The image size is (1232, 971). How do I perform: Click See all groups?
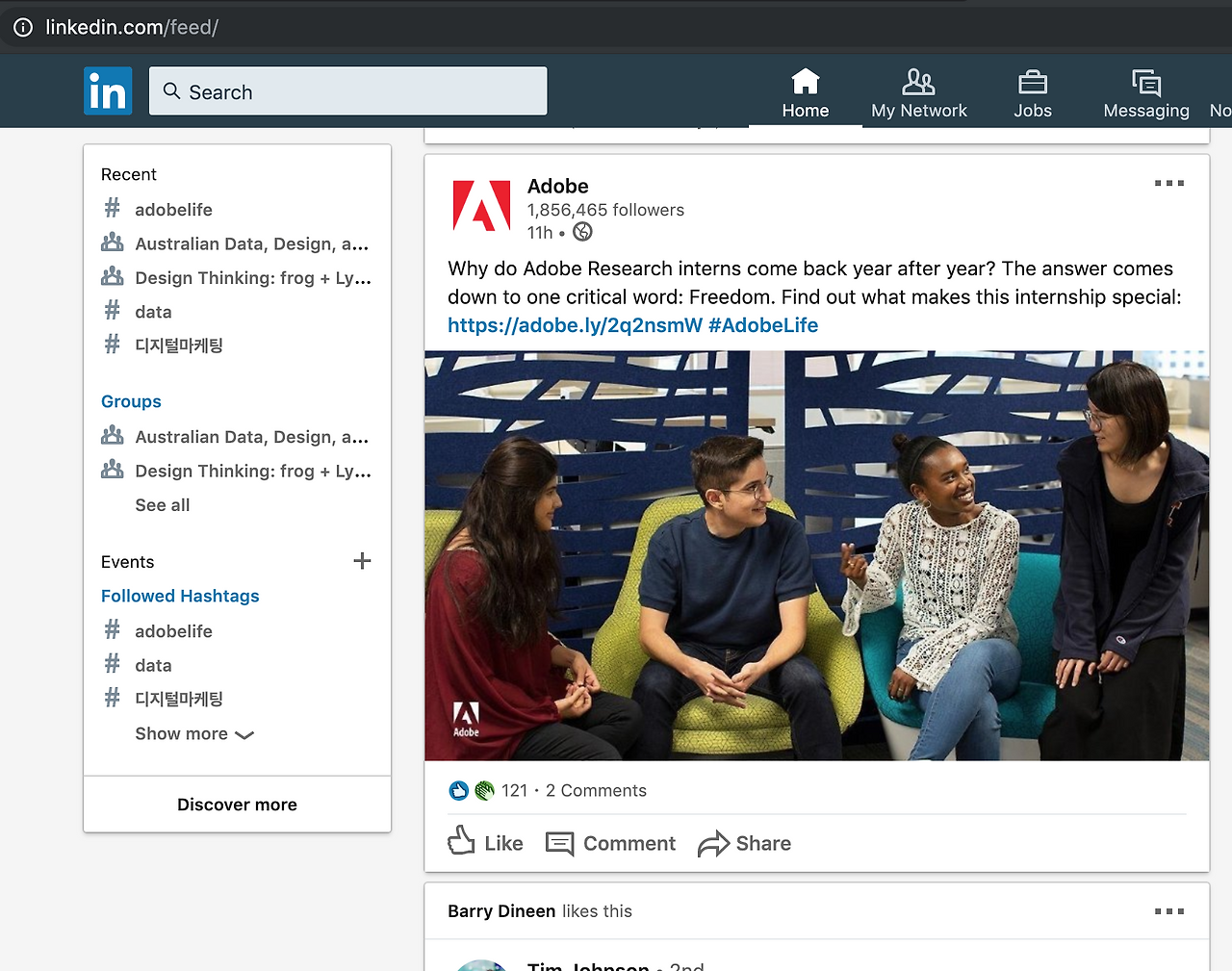click(x=163, y=505)
